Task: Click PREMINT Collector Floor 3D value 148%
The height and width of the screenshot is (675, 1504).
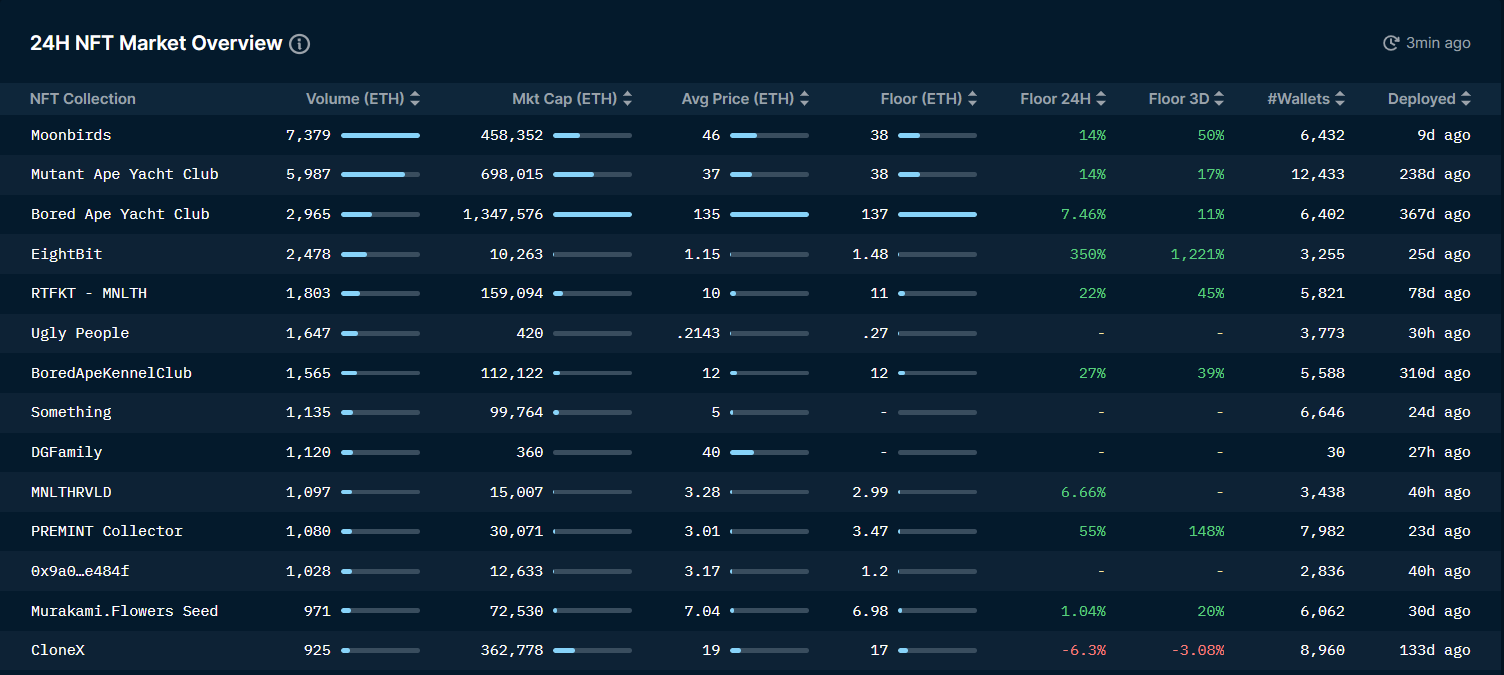Action: coord(1206,531)
